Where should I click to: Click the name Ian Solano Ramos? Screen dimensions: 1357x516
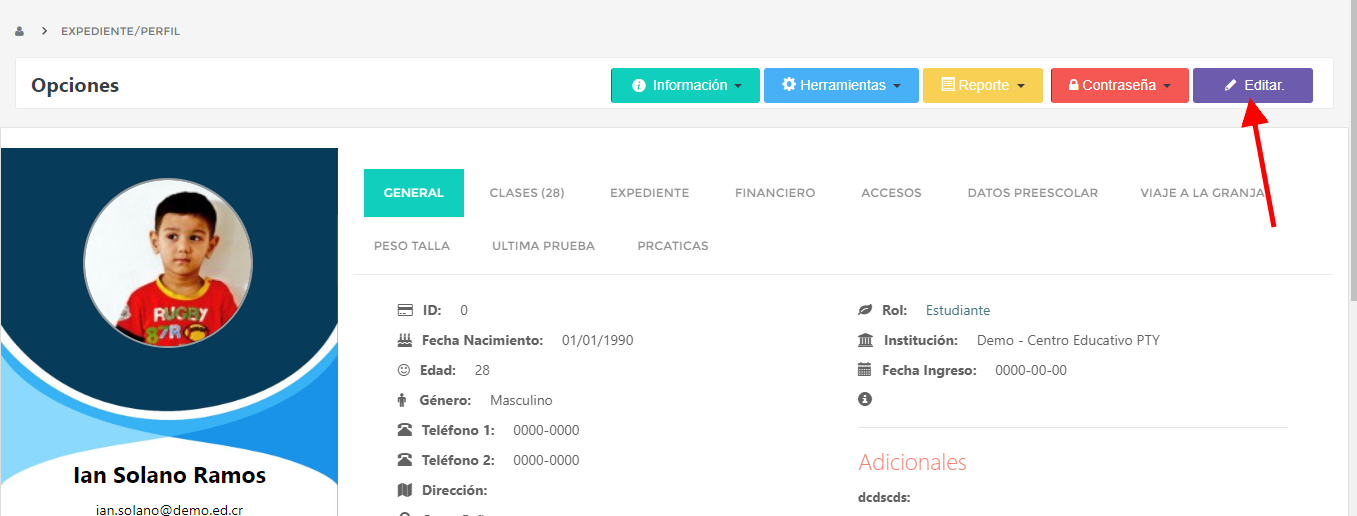coord(170,474)
